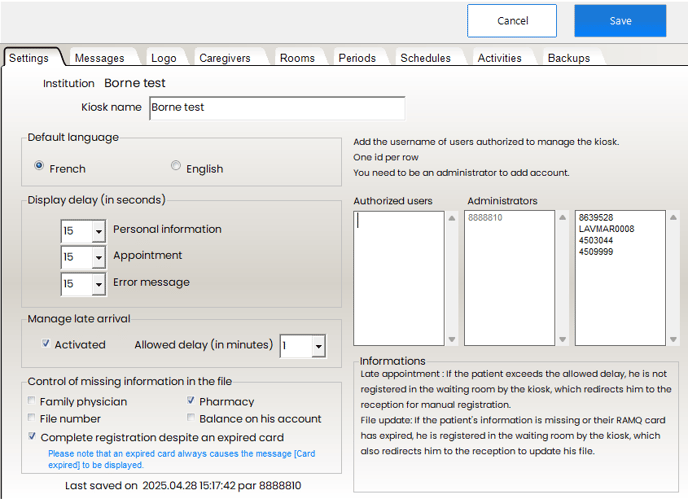
Task: Click the Save button
Action: pos(619,21)
